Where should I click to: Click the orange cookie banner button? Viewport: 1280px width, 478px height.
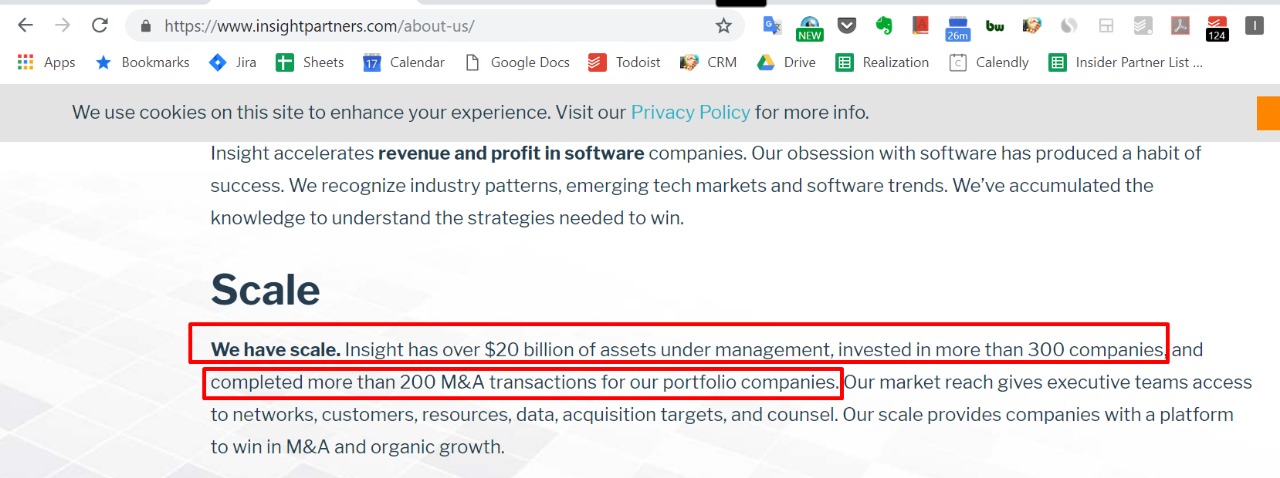click(1268, 113)
